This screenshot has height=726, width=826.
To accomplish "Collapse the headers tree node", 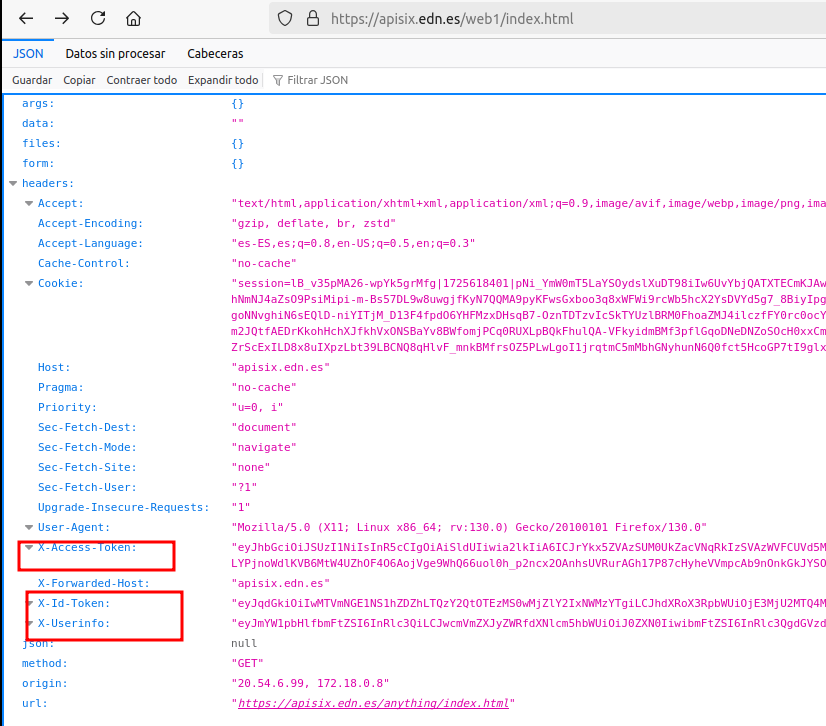I will coord(13,184).
